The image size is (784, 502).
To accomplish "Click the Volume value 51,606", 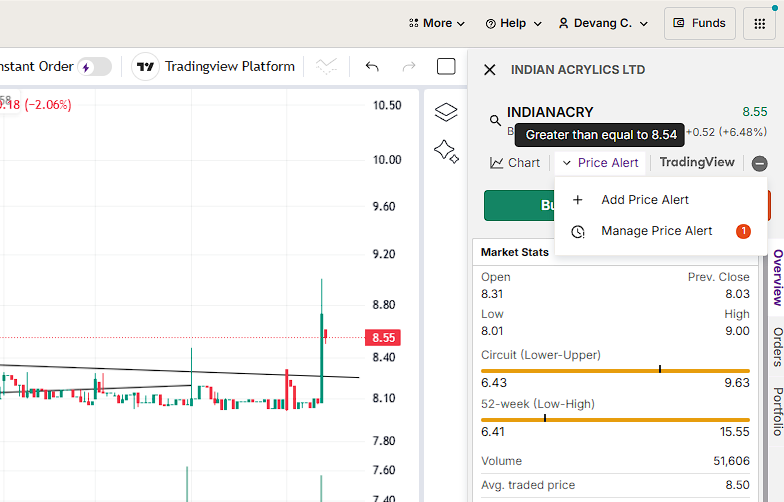I will click(731, 461).
